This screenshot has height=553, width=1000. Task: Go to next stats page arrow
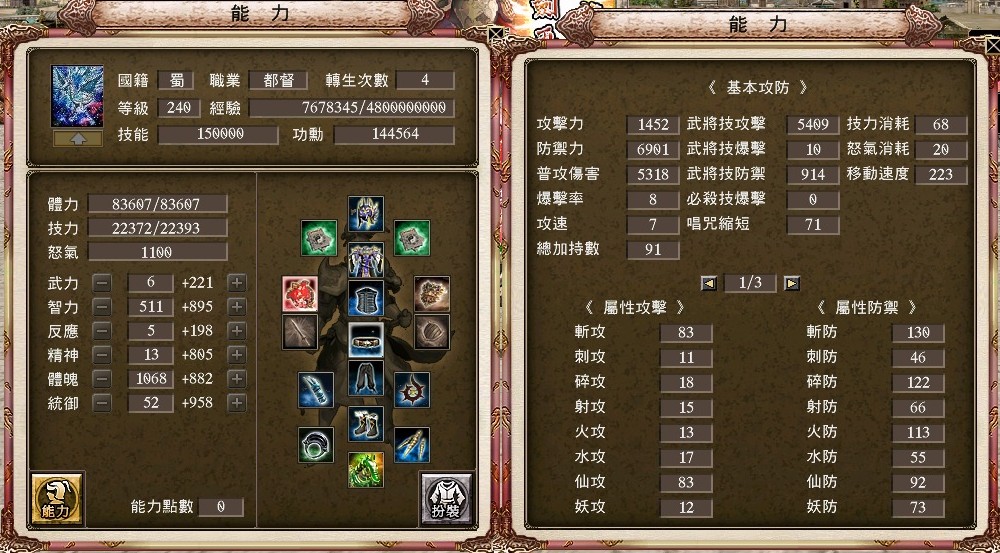pos(792,283)
